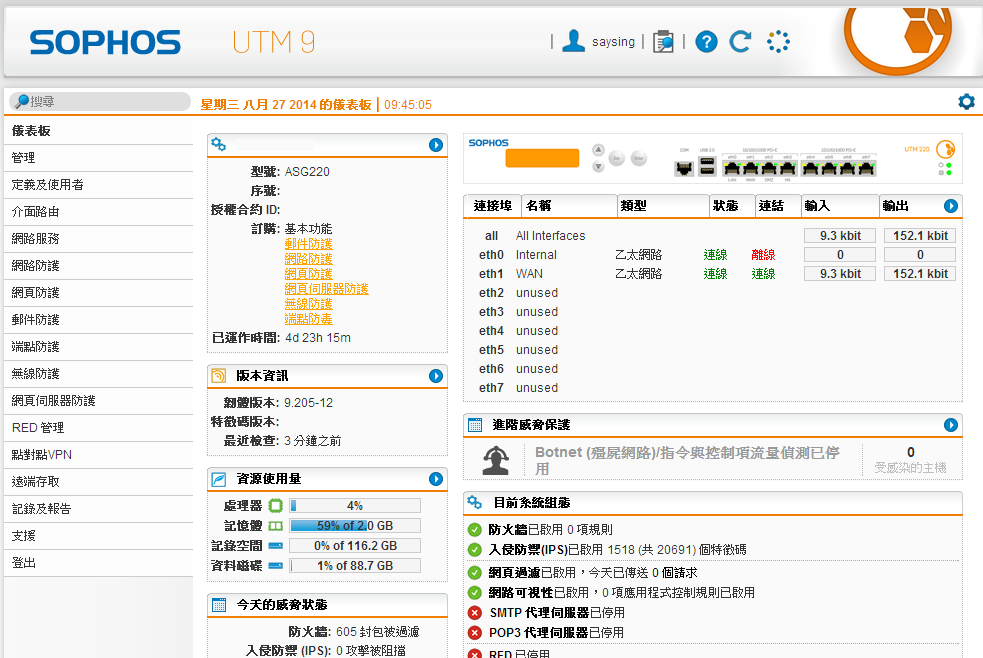Click the green check beside 入侵防禦(IPS)
The width and height of the screenshot is (983, 658).
point(475,550)
